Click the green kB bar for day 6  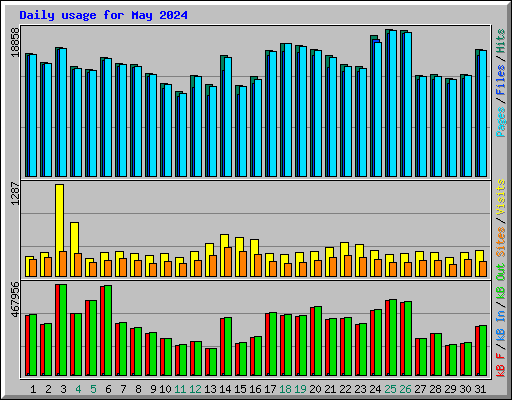tap(108, 330)
